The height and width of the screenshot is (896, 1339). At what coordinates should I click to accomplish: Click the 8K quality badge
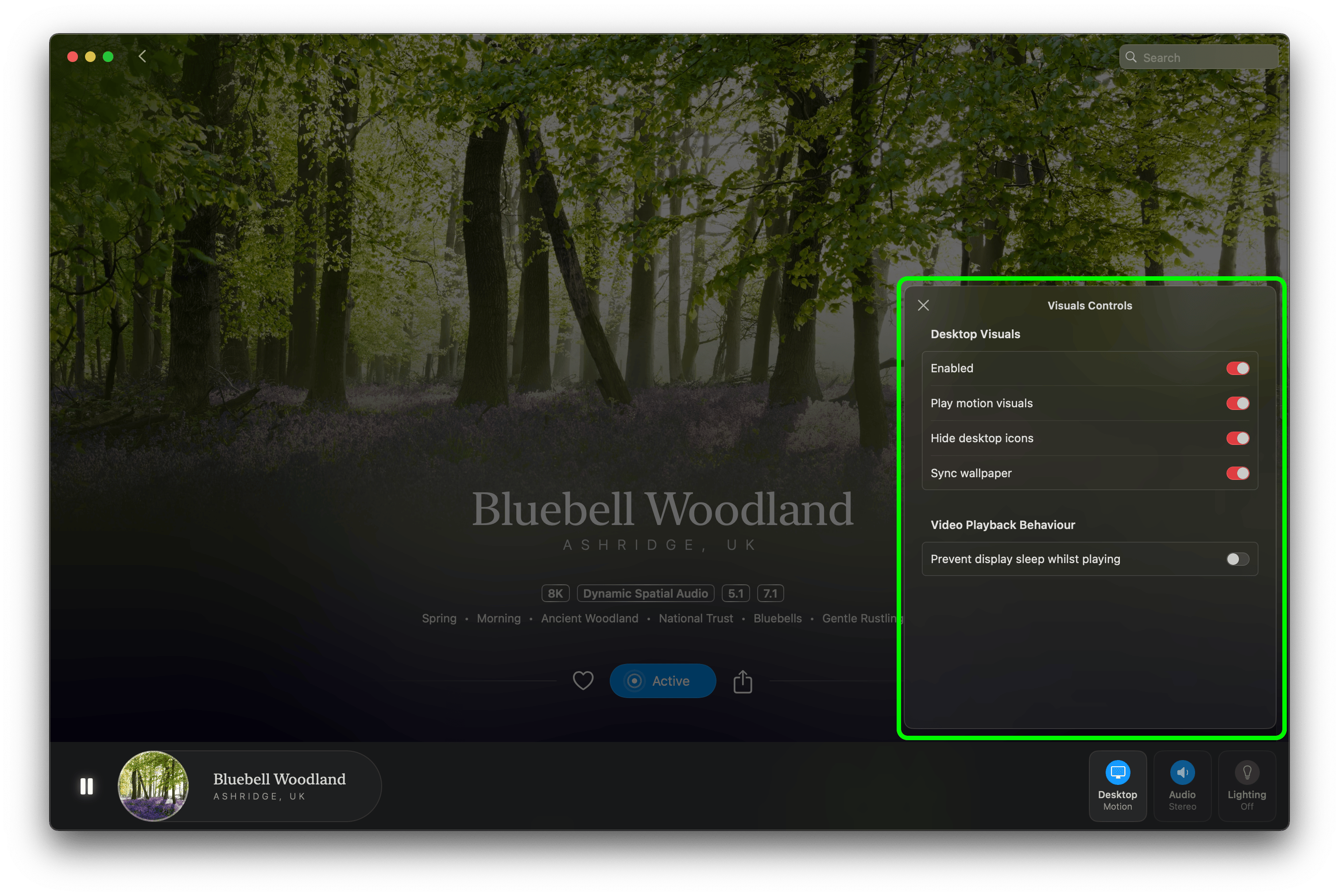(555, 593)
